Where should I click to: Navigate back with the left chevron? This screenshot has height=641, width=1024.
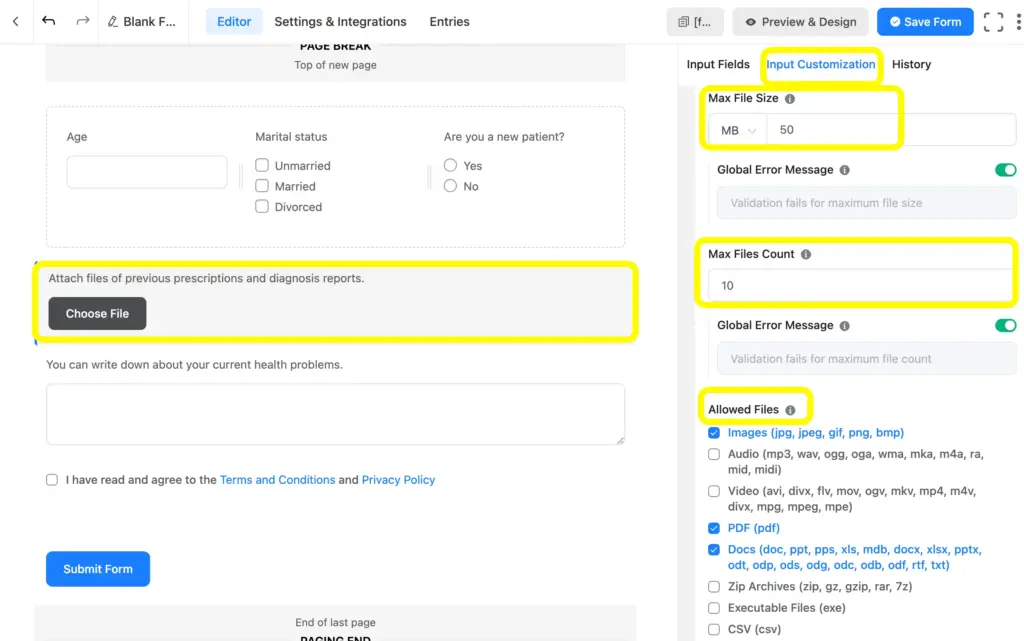click(14, 21)
